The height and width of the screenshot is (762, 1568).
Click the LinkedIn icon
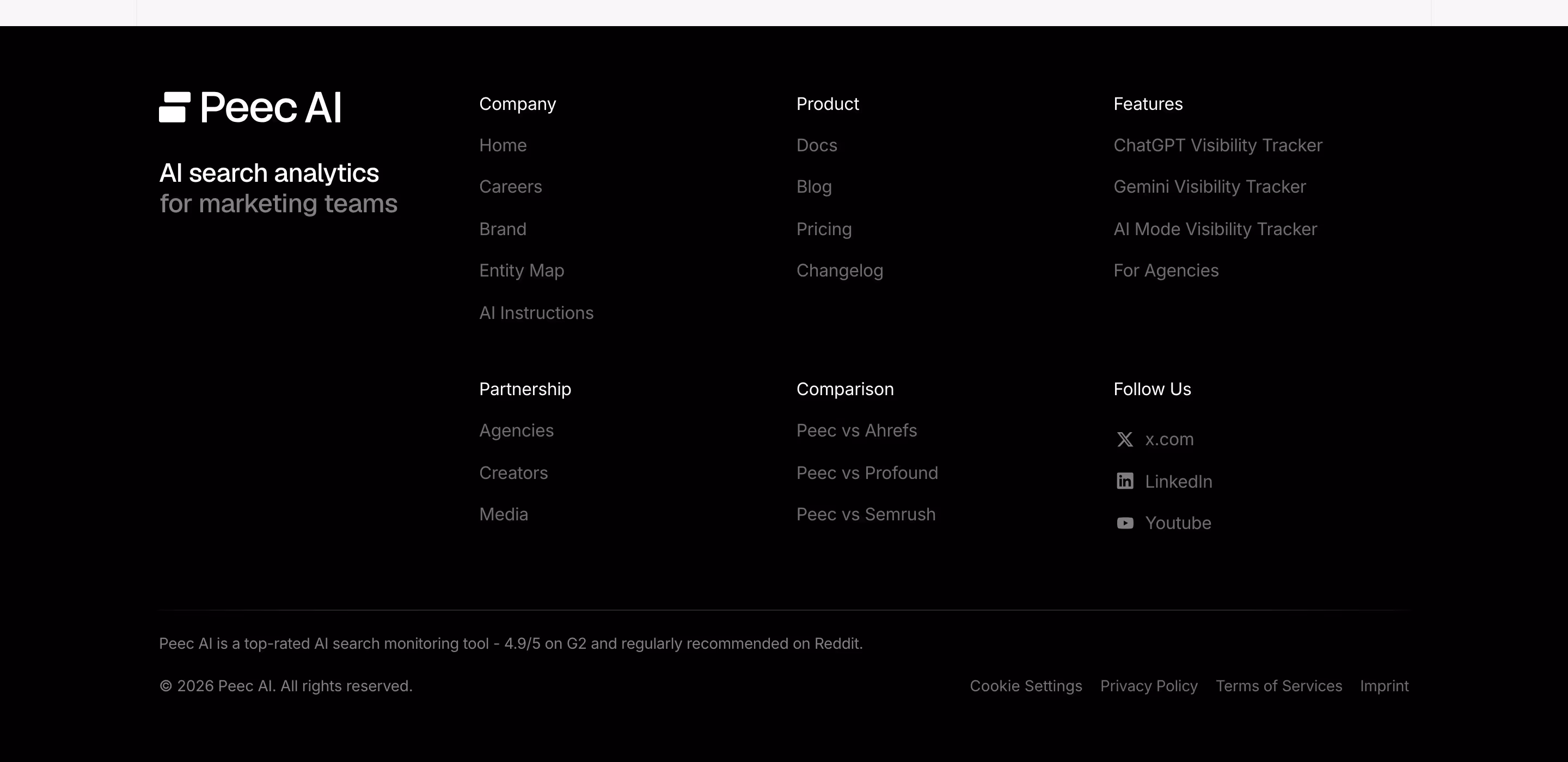click(1125, 482)
